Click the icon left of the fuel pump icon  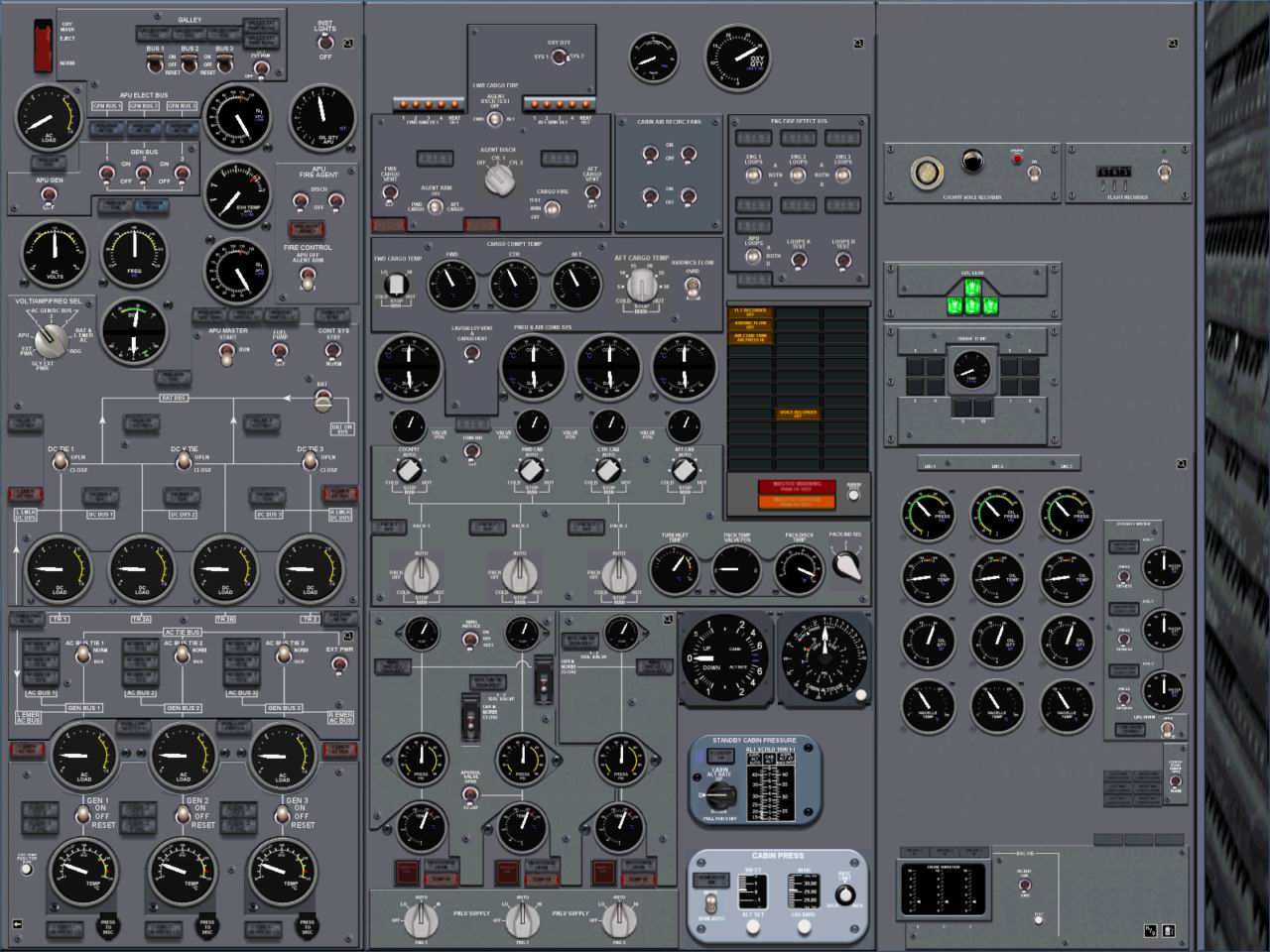click(1150, 930)
